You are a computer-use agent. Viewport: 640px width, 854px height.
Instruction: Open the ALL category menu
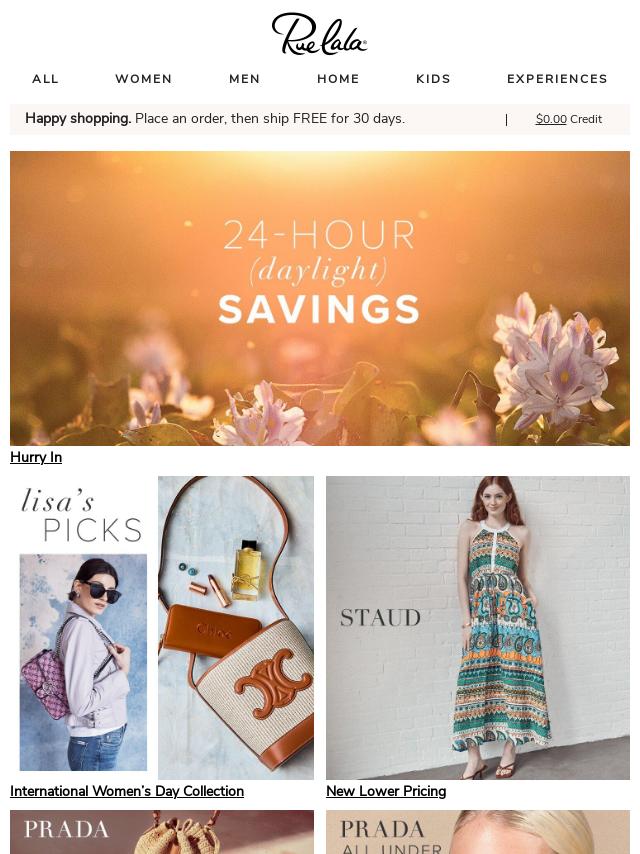pos(45,79)
